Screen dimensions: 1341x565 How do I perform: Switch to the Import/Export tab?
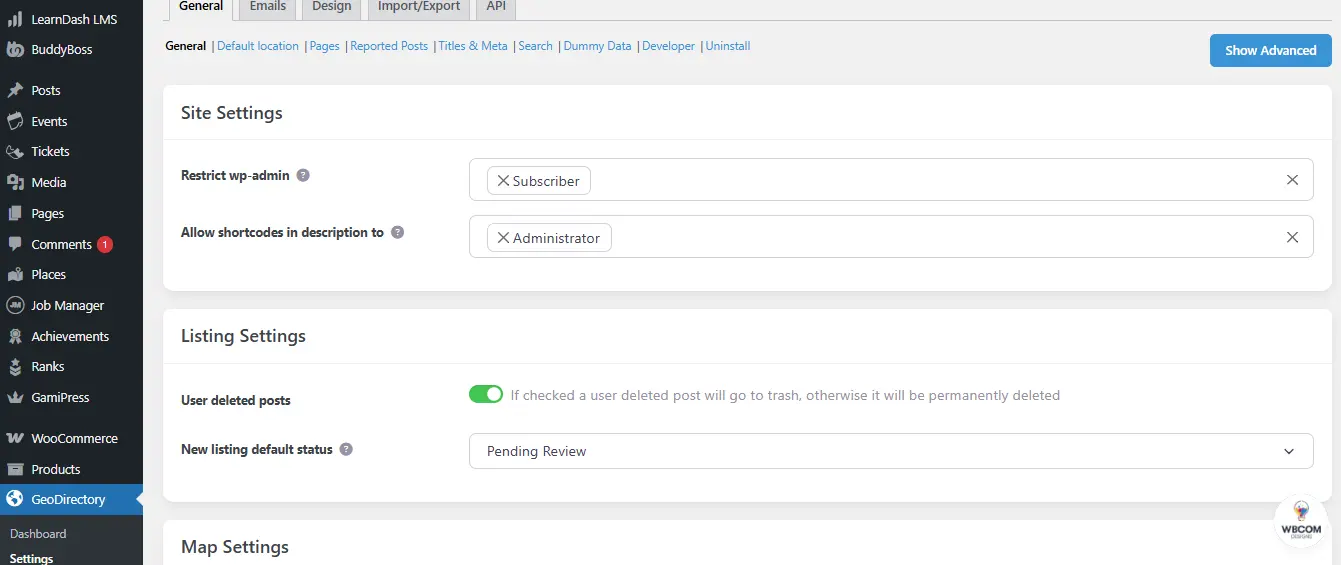point(419,8)
